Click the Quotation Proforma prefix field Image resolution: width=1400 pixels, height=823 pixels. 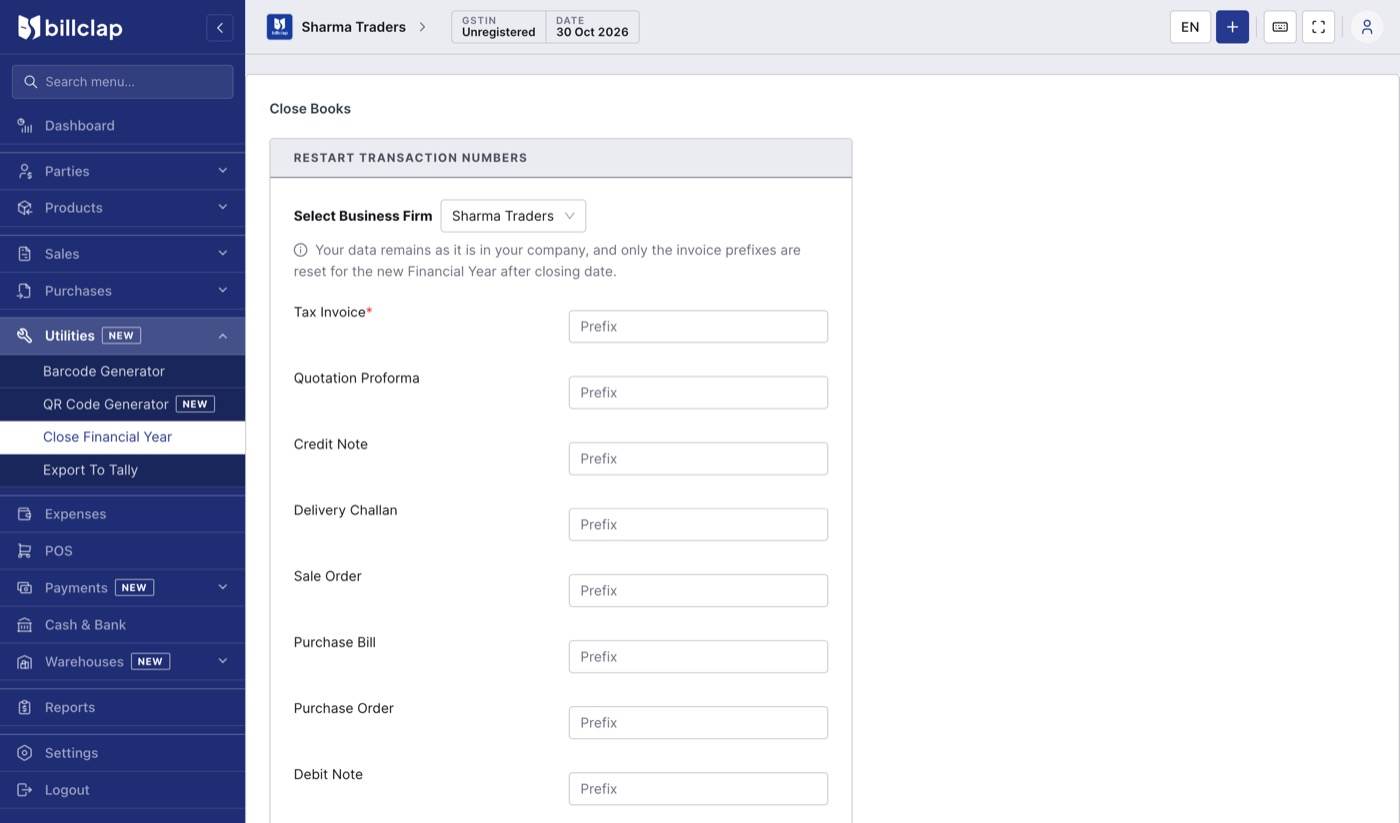[698, 392]
